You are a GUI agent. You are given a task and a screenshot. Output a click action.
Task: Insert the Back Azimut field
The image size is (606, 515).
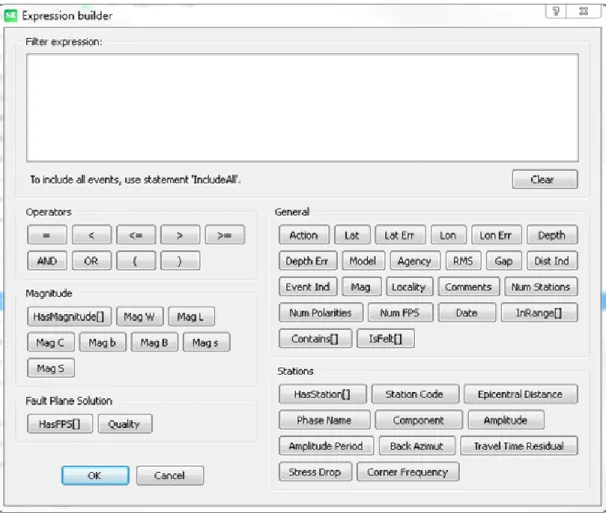[x=417, y=445]
